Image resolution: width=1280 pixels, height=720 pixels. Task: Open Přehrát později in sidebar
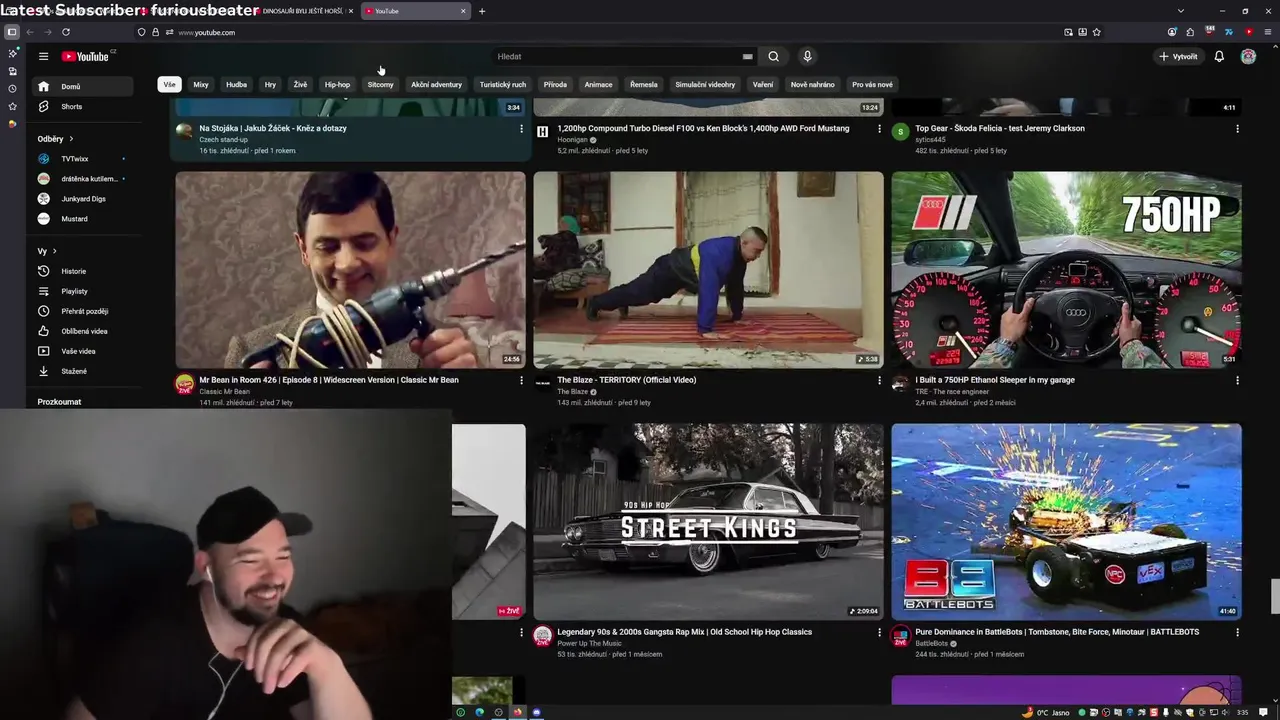[x=84, y=311]
